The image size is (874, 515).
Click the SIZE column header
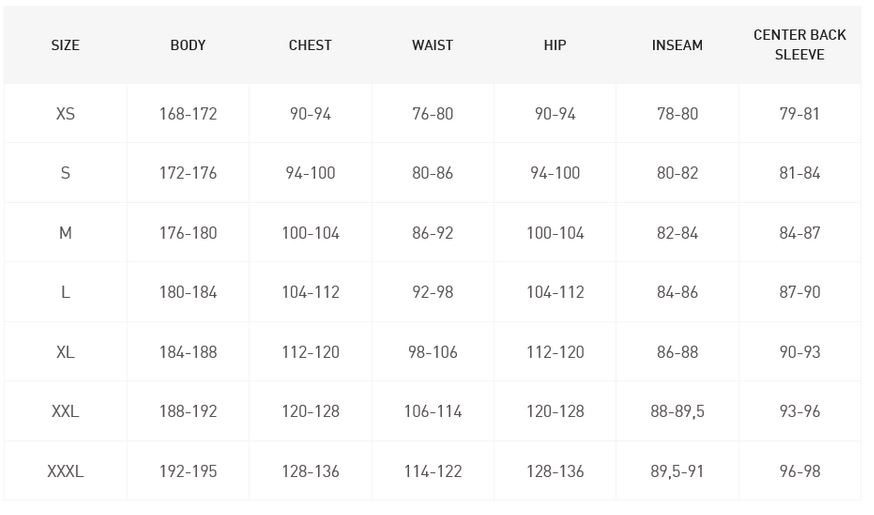tap(65, 45)
